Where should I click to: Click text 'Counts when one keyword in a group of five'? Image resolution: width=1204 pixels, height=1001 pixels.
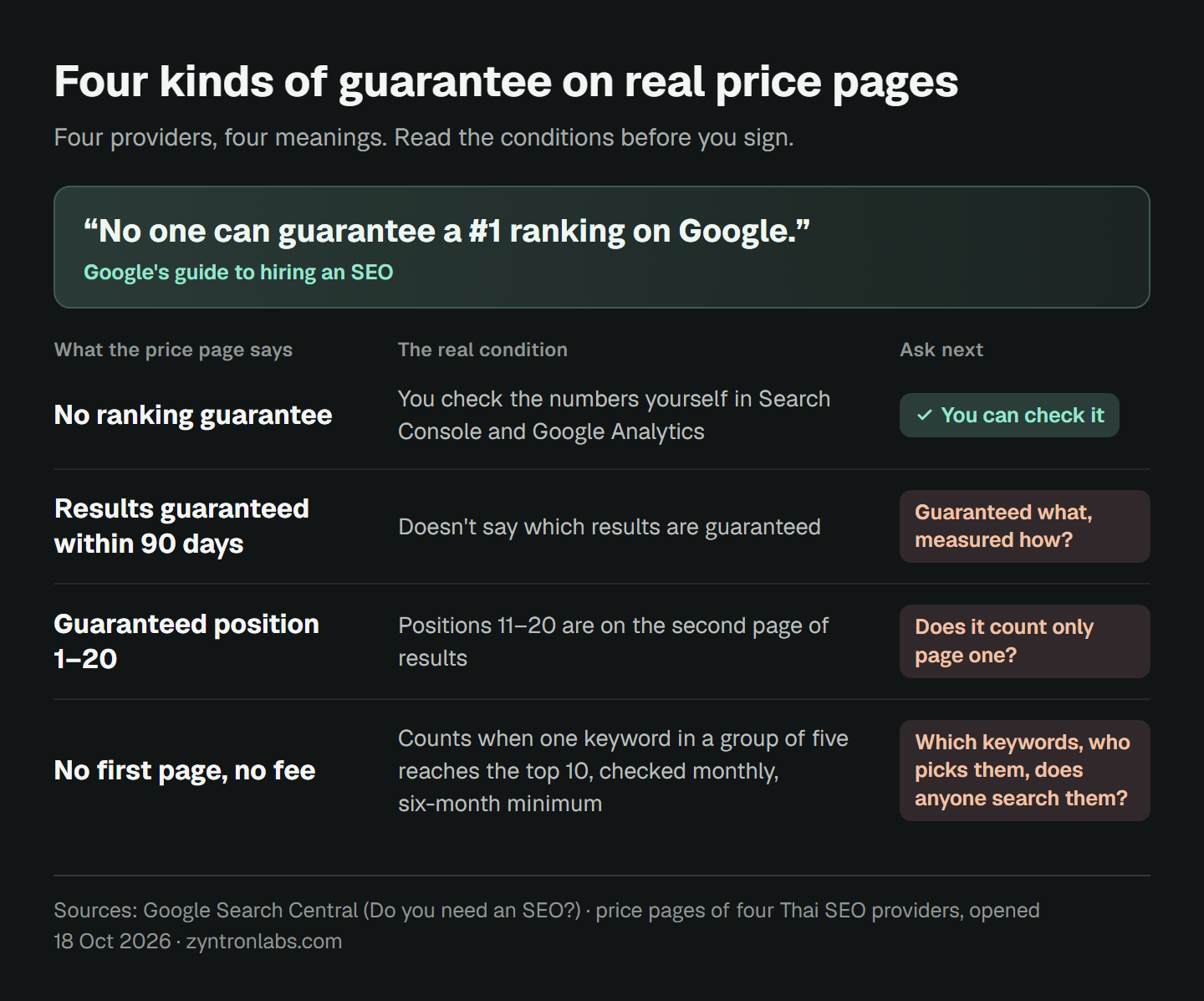[624, 770]
